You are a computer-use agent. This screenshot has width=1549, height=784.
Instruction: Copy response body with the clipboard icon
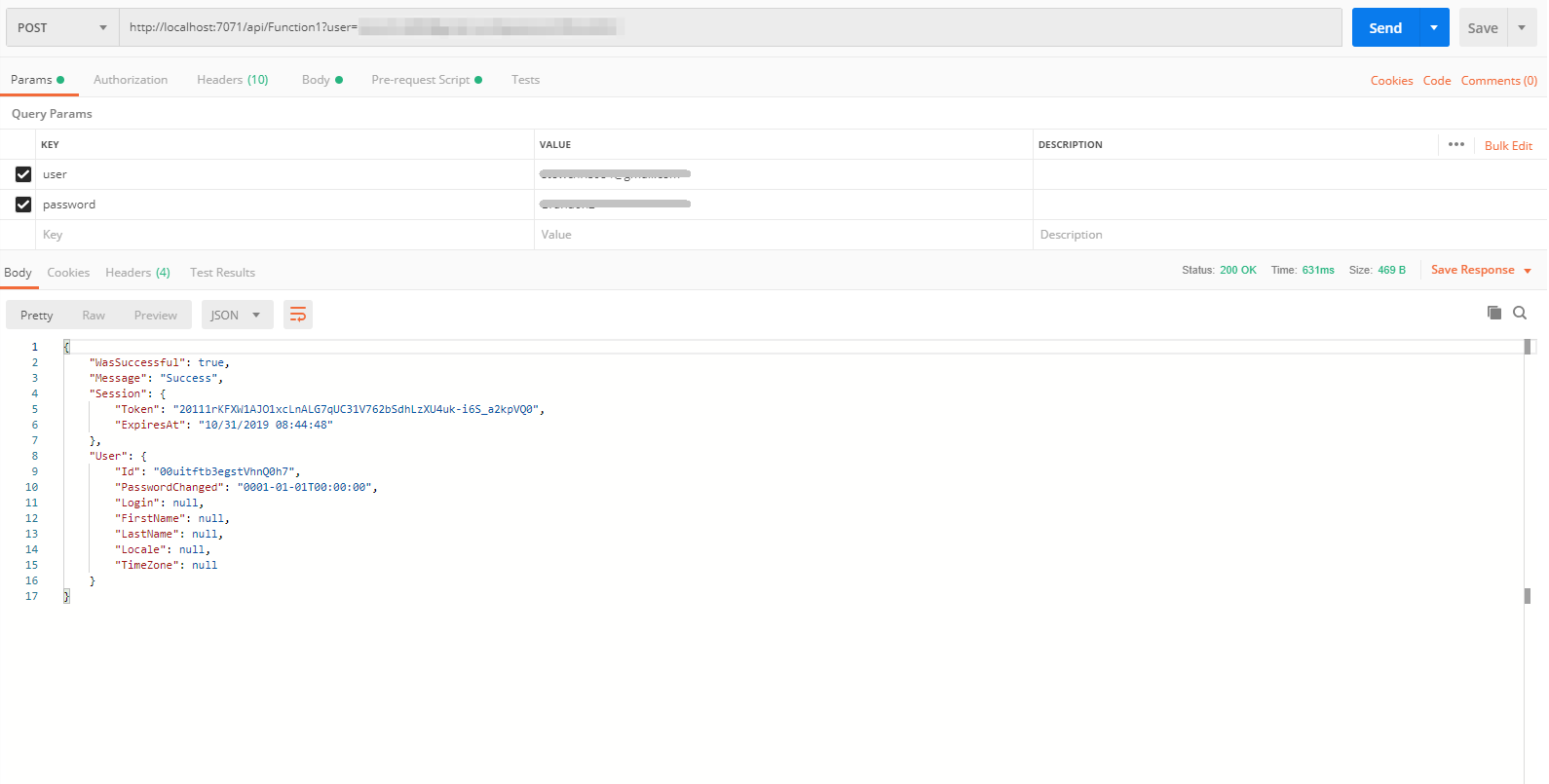(x=1493, y=313)
